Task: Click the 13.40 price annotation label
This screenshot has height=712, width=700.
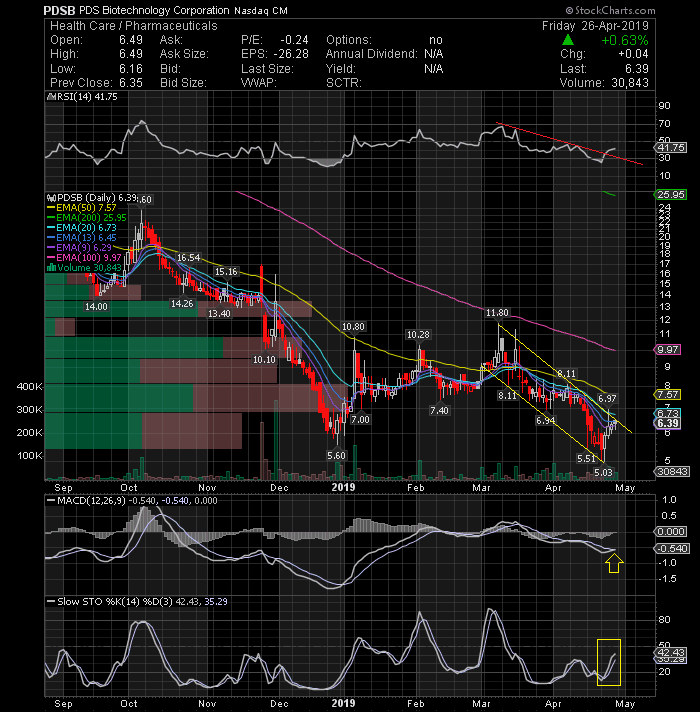Action: point(219,313)
